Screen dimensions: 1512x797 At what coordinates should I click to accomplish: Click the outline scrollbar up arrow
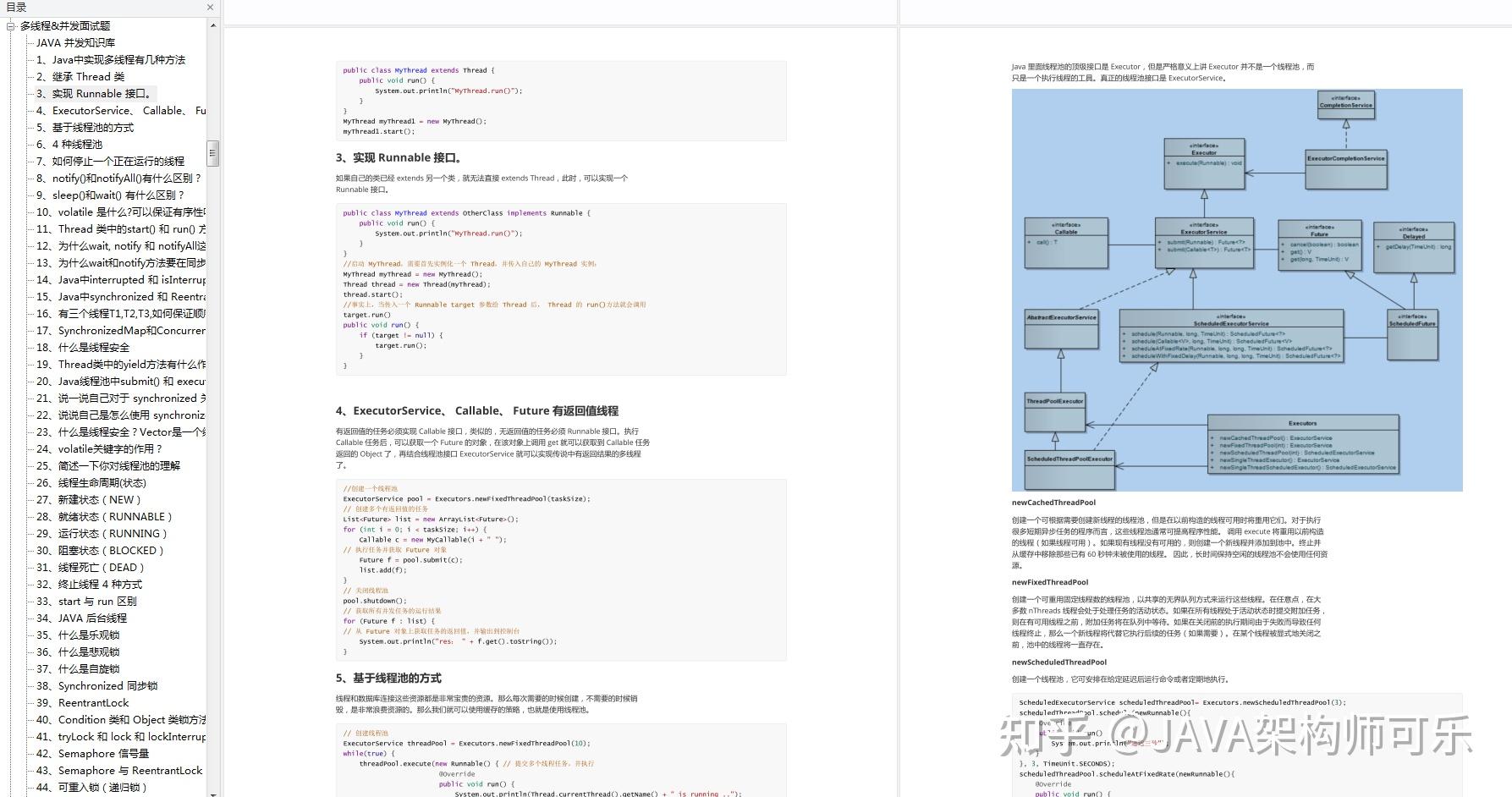point(213,26)
